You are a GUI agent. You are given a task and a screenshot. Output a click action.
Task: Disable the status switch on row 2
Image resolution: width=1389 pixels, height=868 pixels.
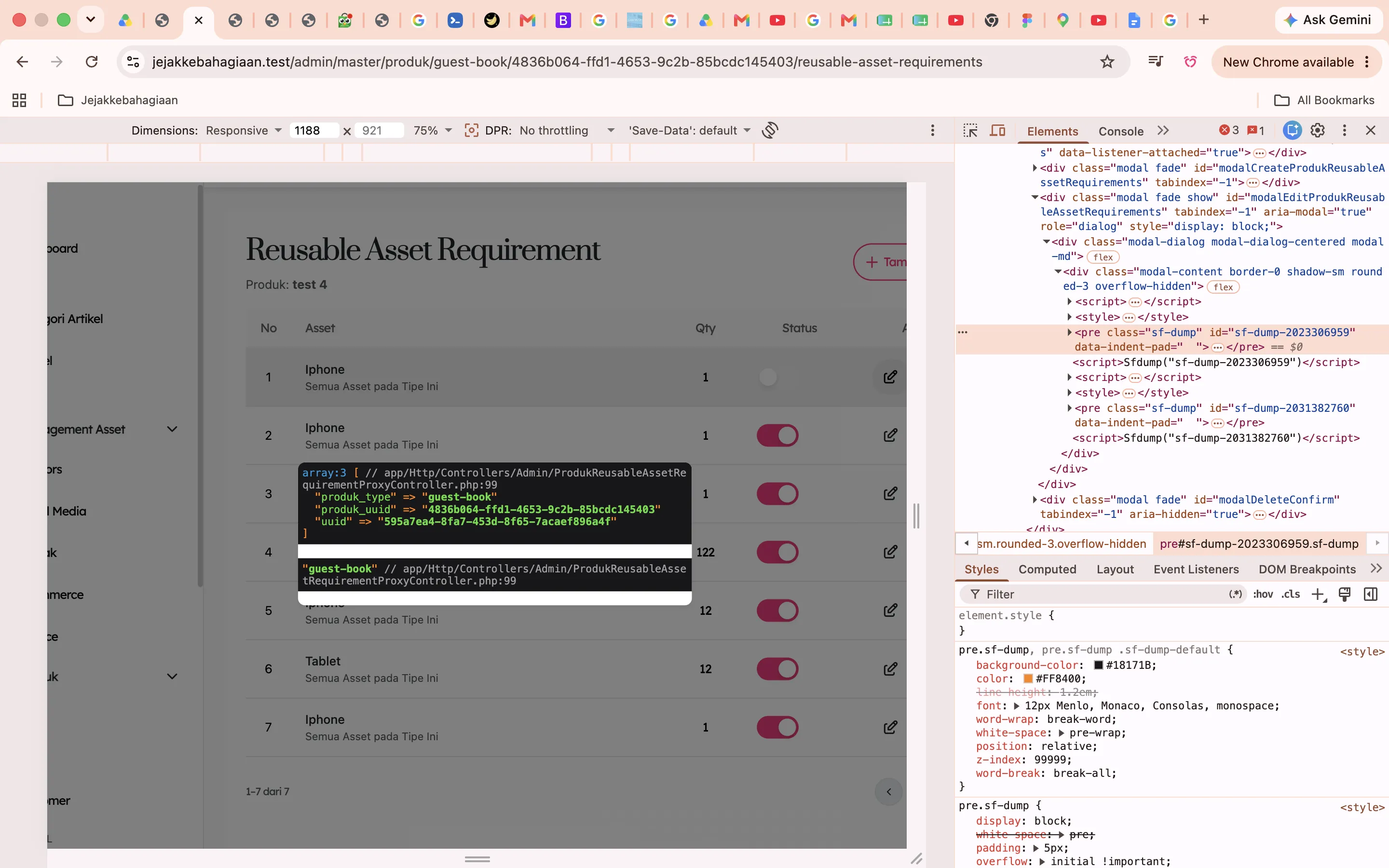[x=778, y=435]
